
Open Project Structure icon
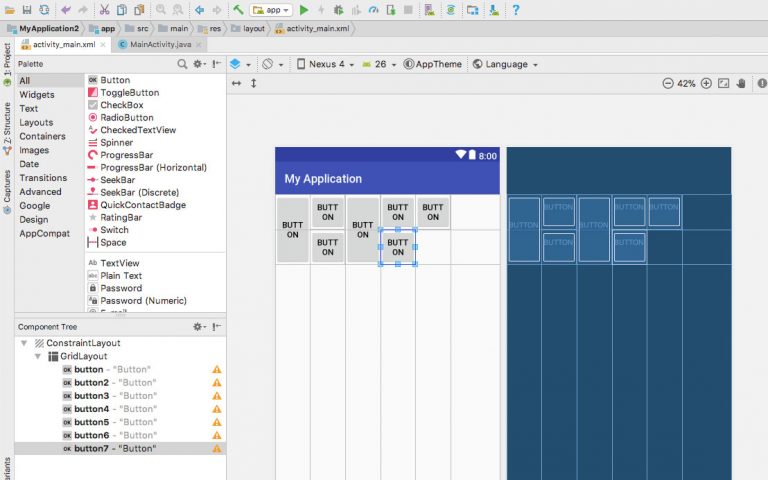coord(473,10)
